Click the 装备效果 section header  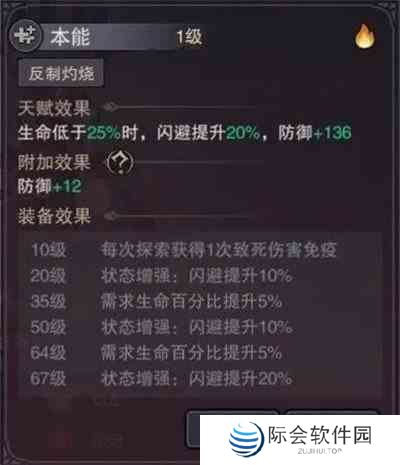54,216
